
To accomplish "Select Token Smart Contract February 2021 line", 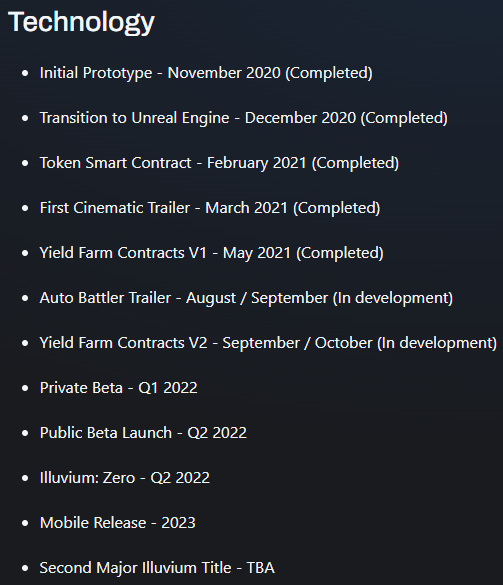I will coord(219,163).
